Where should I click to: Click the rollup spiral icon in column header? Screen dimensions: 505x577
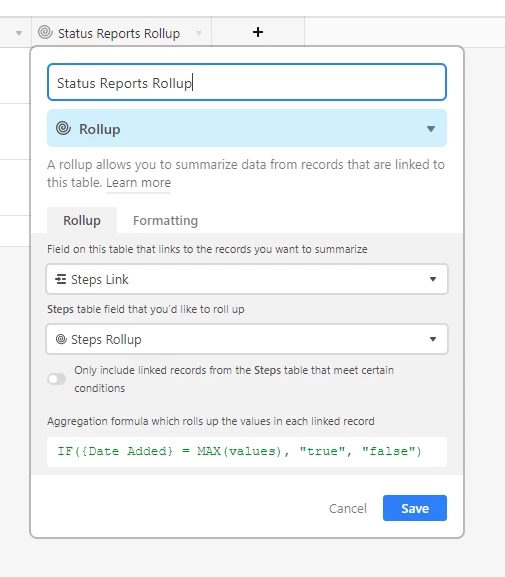(x=45, y=32)
